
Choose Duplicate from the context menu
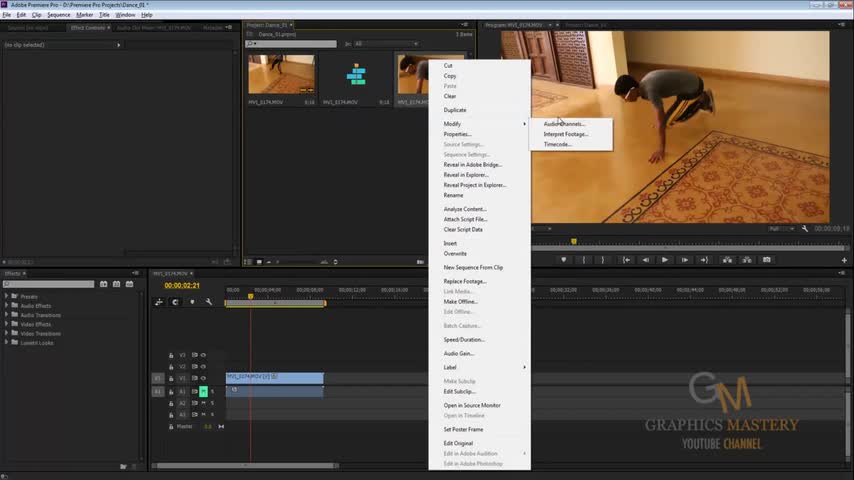[x=454, y=110]
